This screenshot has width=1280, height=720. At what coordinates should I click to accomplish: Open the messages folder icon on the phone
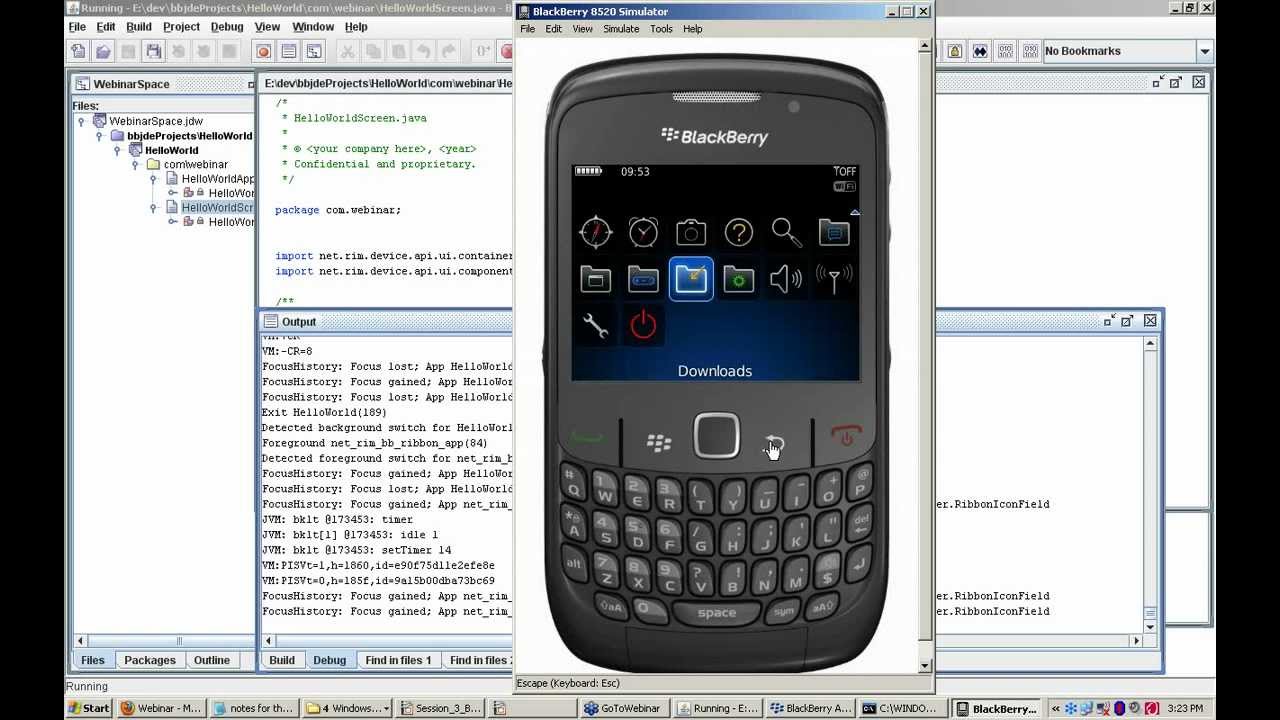834,233
